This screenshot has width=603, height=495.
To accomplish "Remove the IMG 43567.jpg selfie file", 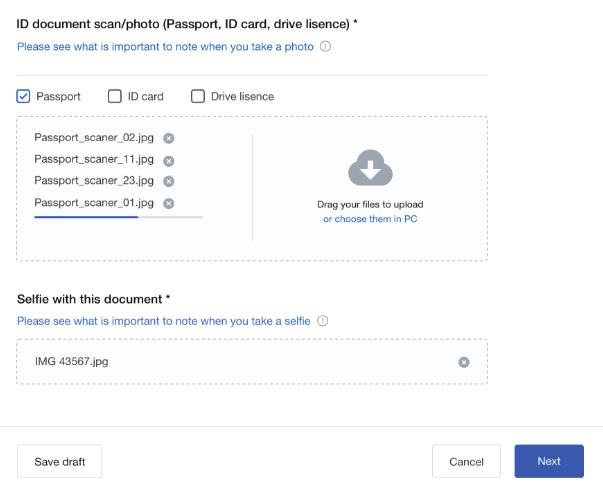I will [x=464, y=362].
